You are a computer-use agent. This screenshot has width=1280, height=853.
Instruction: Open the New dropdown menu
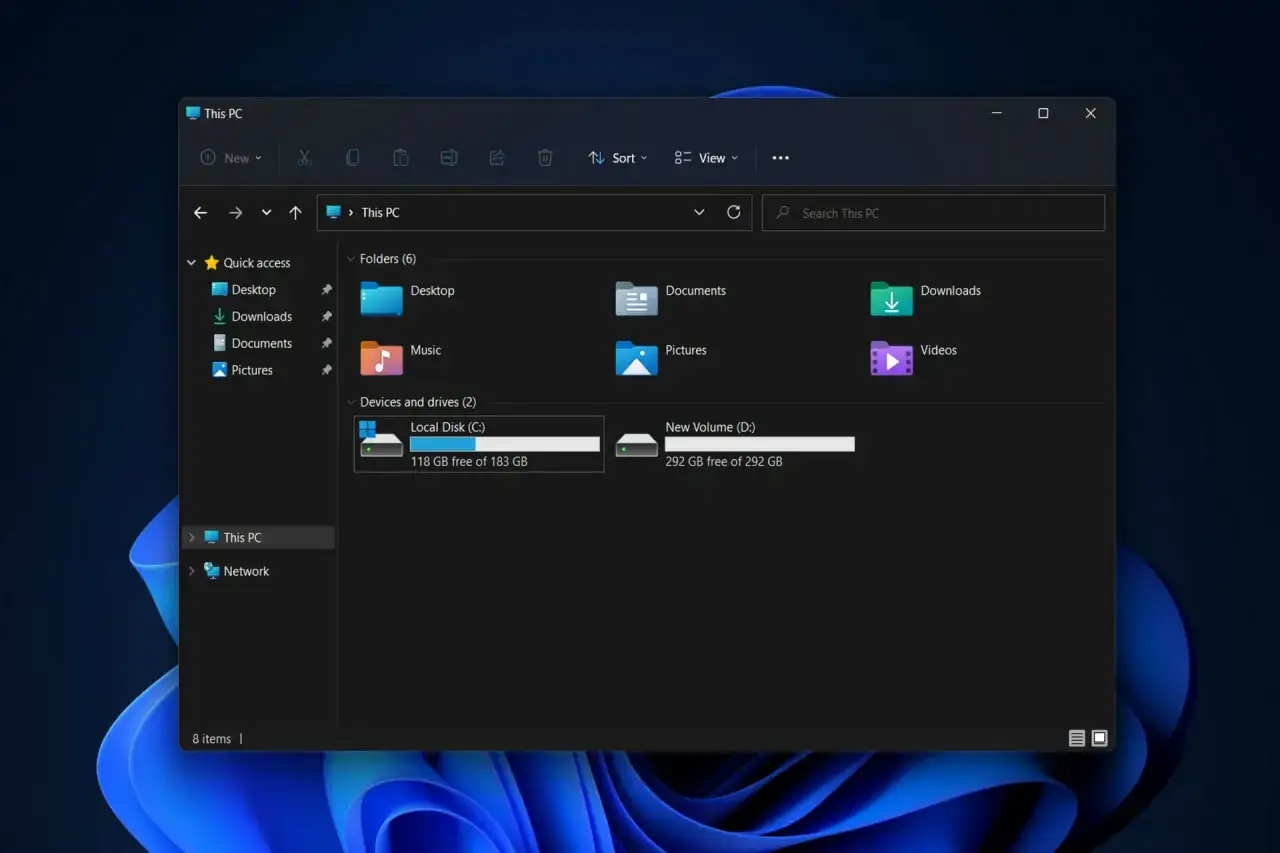click(x=231, y=158)
